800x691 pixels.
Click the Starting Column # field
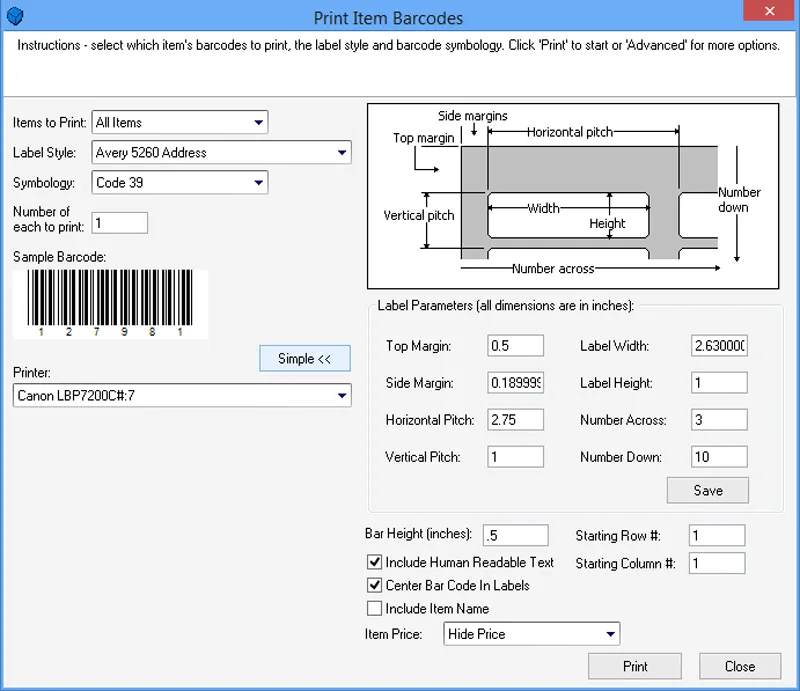(717, 563)
